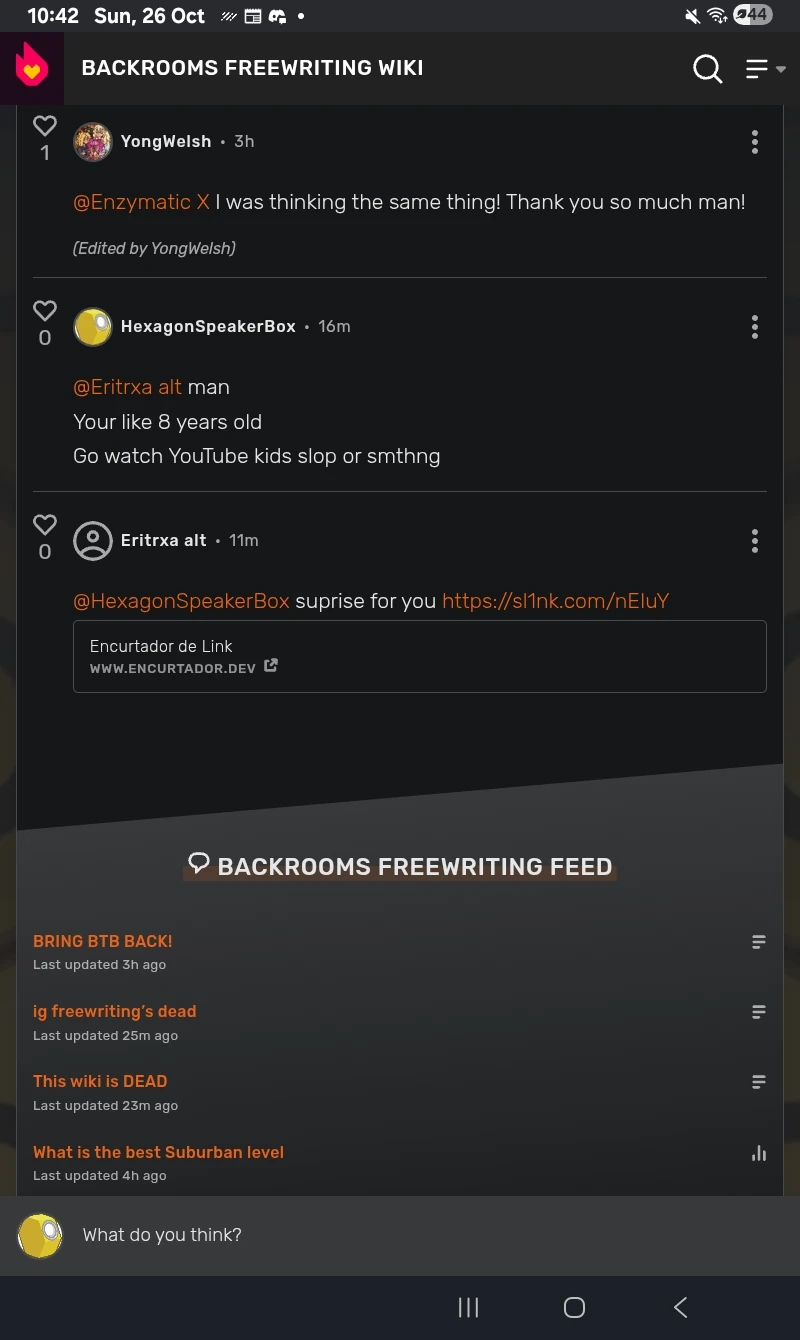Tap Eritrxa alt's profile avatar
The image size is (800, 1340).
[92, 540]
